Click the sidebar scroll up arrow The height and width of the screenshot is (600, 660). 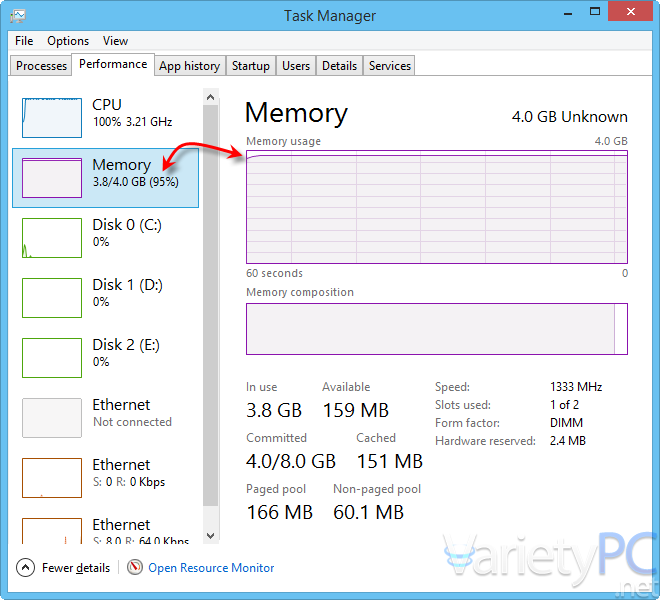tap(210, 97)
